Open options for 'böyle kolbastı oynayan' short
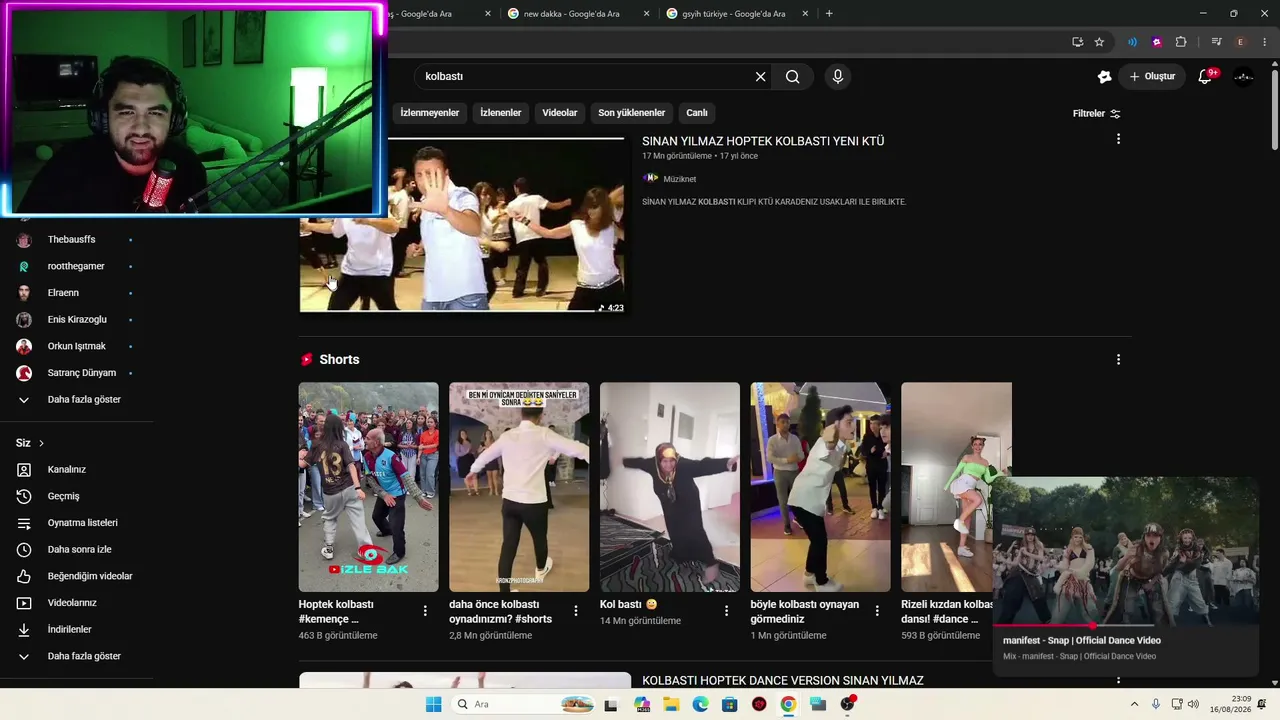This screenshot has width=1280, height=720. (x=877, y=611)
